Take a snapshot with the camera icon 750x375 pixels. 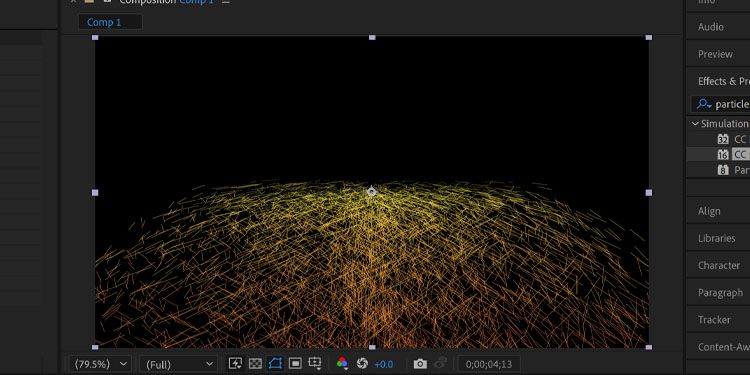[x=420, y=364]
